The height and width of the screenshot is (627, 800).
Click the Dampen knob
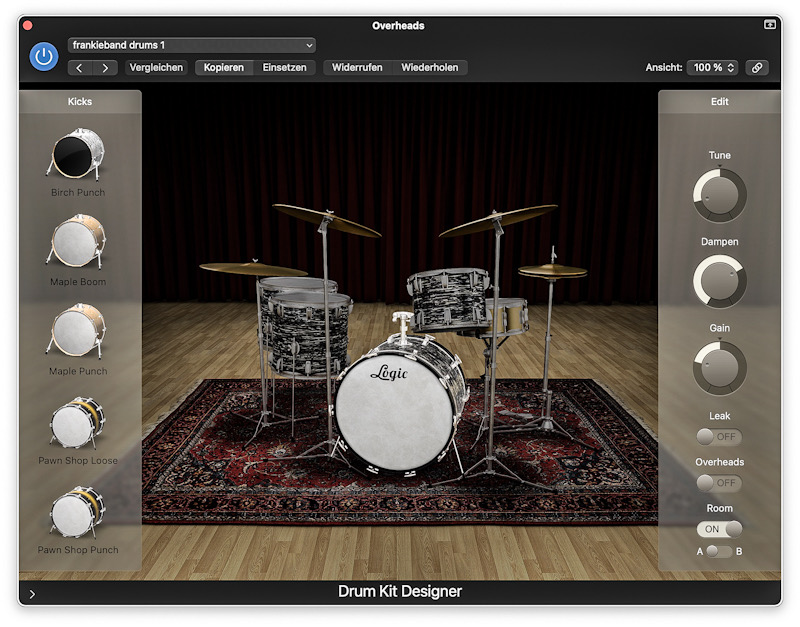click(719, 282)
